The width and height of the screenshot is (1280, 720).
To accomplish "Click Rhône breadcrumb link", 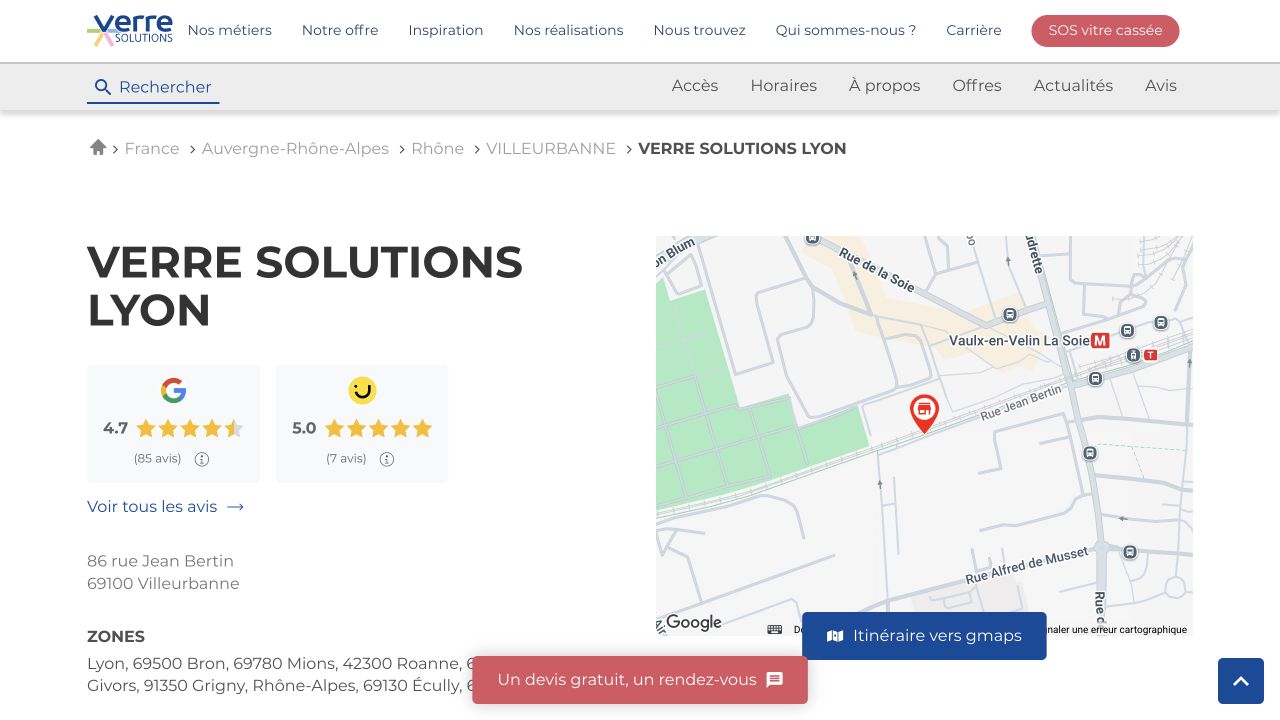I will click(438, 149).
